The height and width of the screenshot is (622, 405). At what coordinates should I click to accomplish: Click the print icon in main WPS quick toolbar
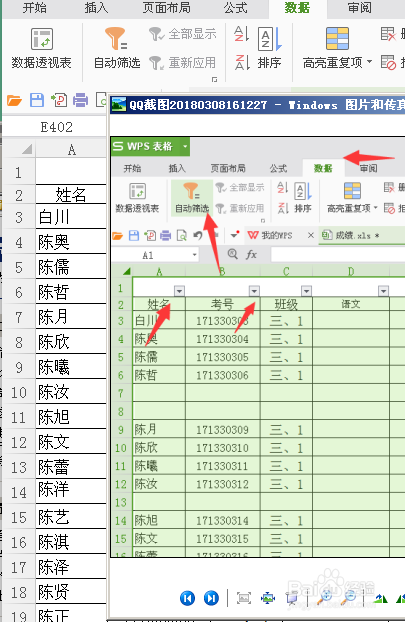(x=81, y=100)
